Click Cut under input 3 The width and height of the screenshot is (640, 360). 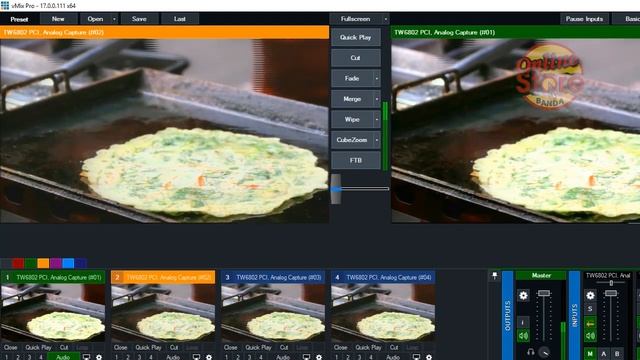(284, 347)
